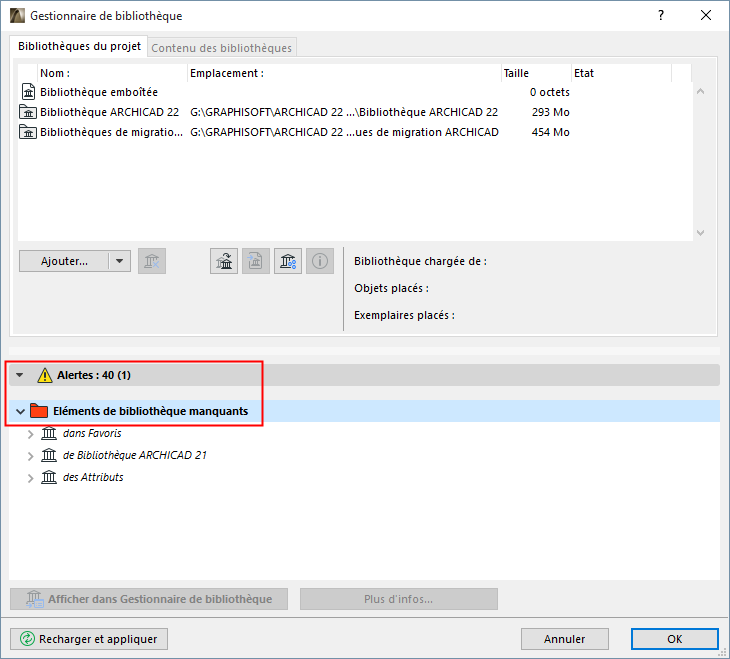Click the ArchiCAD app icon in title bar

pos(17,15)
